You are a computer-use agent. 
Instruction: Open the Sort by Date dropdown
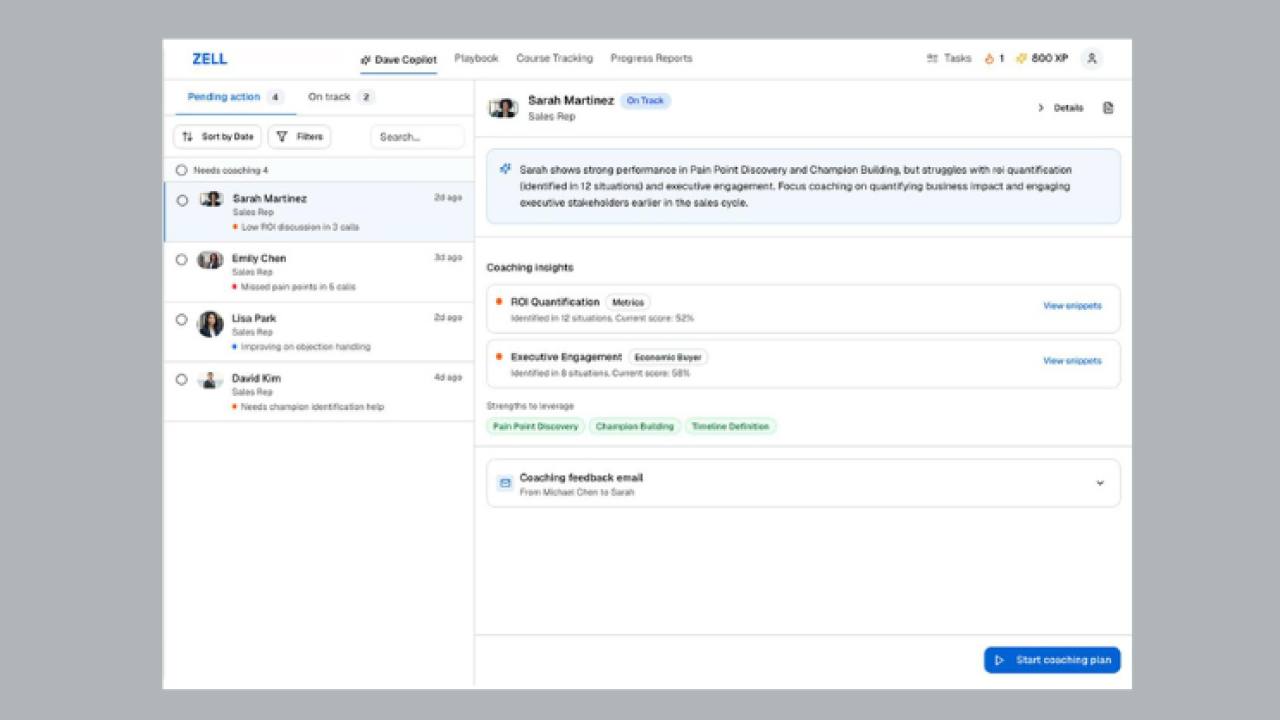point(218,137)
